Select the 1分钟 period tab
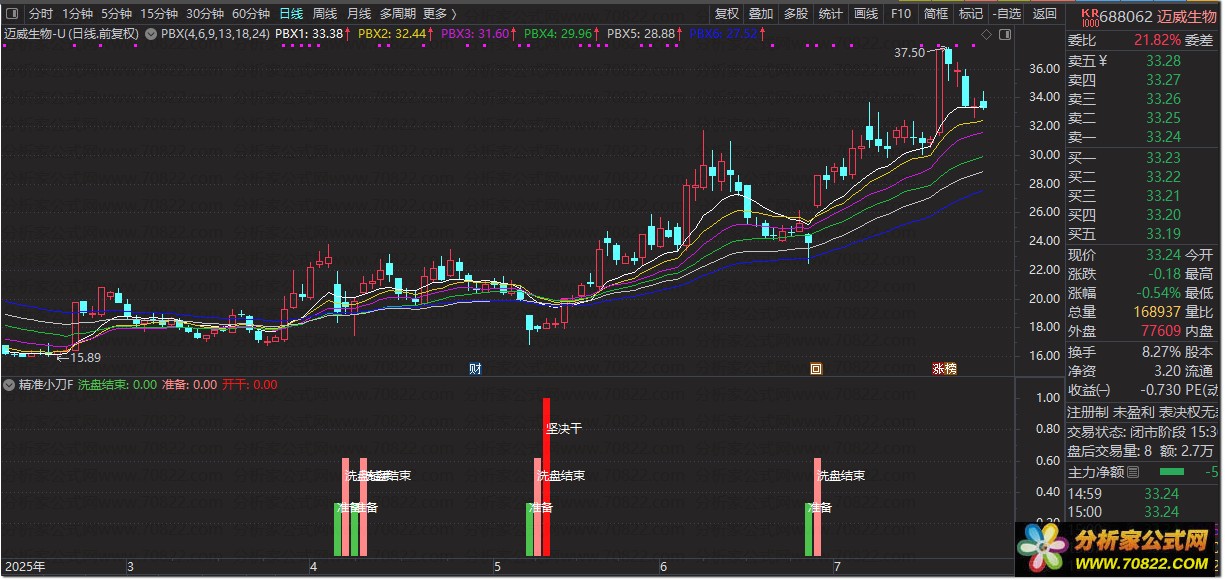This screenshot has height=580, width=1225. (x=77, y=14)
